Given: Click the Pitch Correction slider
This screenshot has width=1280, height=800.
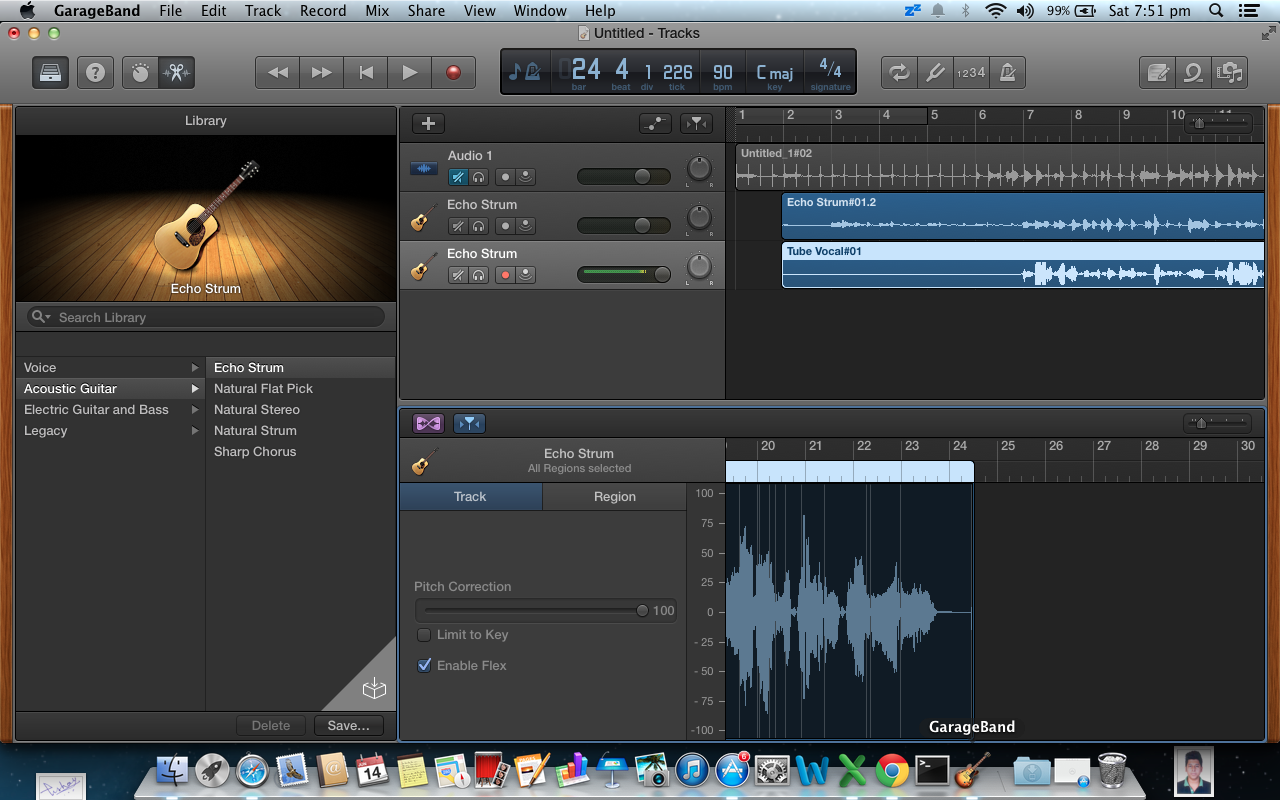Looking at the screenshot, I should pos(536,610).
